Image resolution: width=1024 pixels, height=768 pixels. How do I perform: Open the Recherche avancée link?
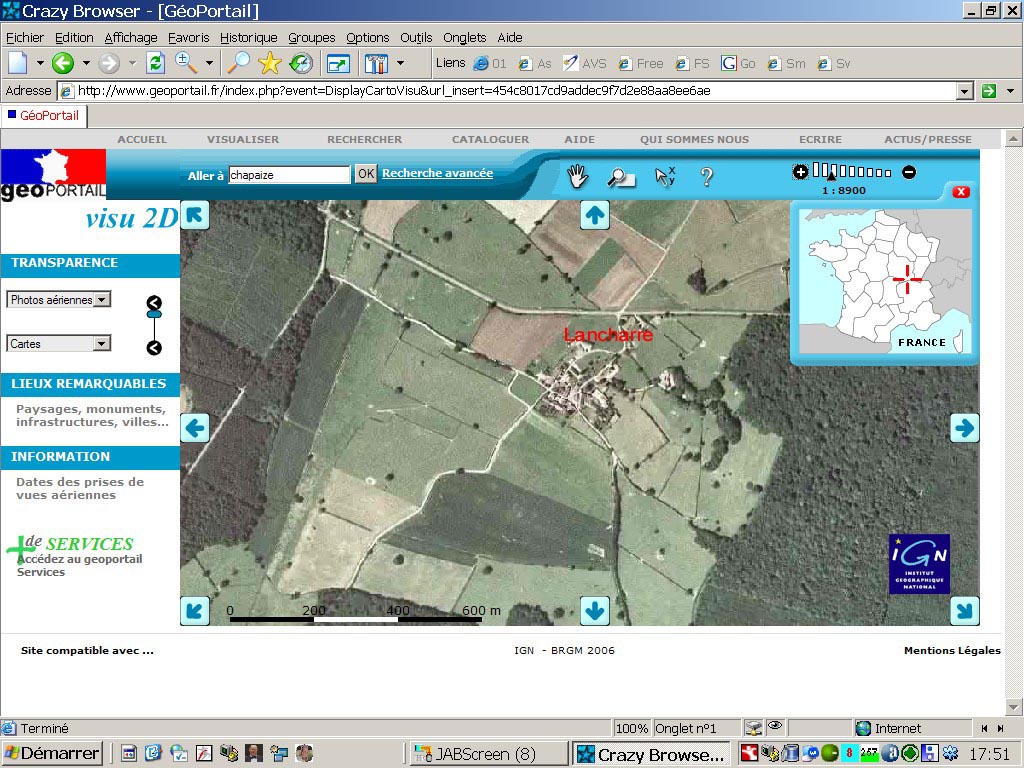tap(438, 173)
